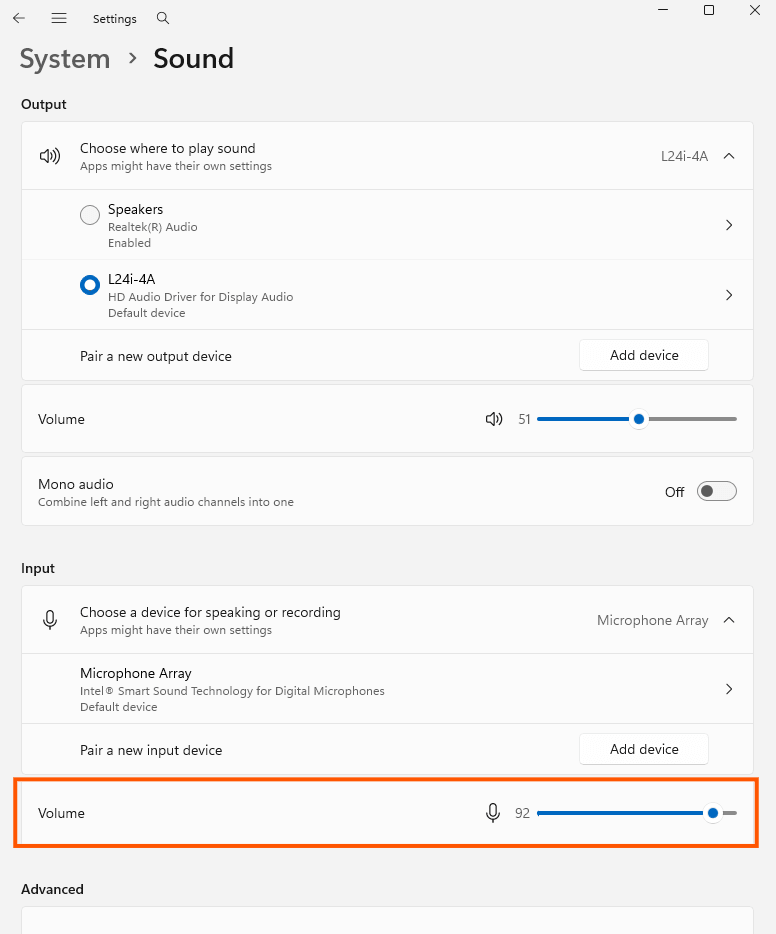Click Add device for a new input device
The width and height of the screenshot is (776, 934).
tap(643, 748)
